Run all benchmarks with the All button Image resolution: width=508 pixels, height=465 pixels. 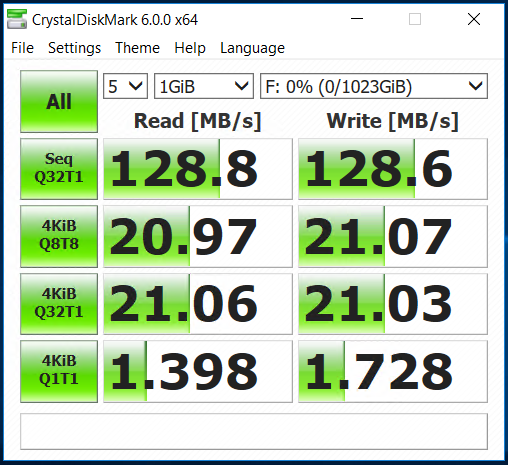59,101
